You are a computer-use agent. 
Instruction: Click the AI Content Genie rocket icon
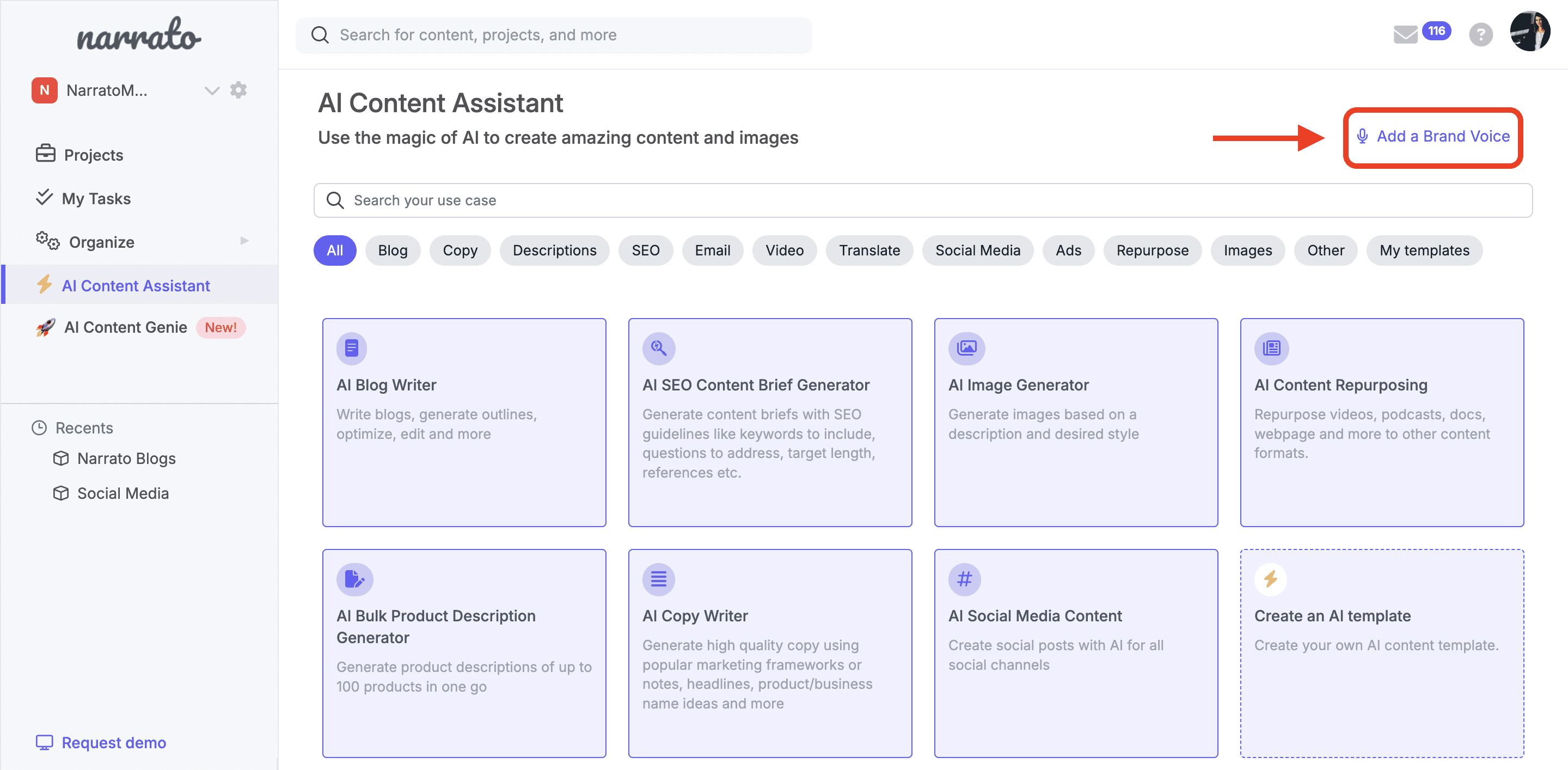[x=46, y=327]
